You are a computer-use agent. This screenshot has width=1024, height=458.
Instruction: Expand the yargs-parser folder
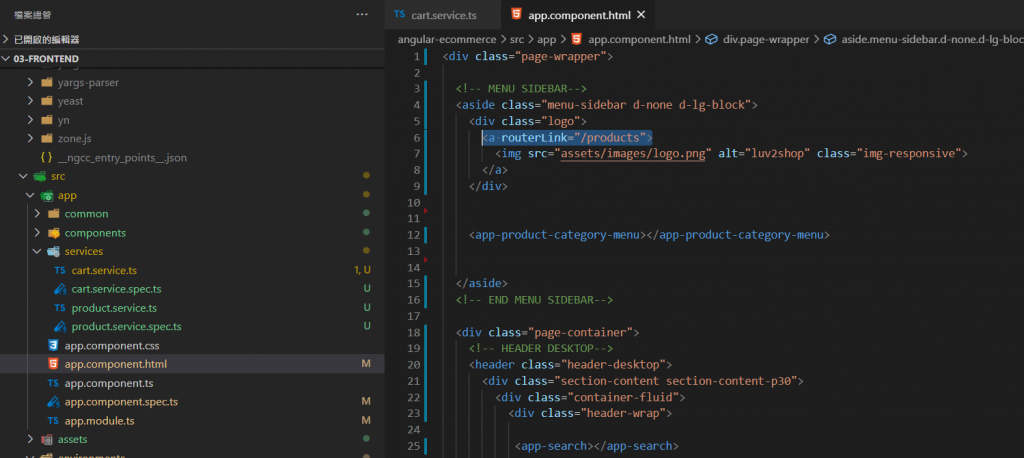(30, 83)
